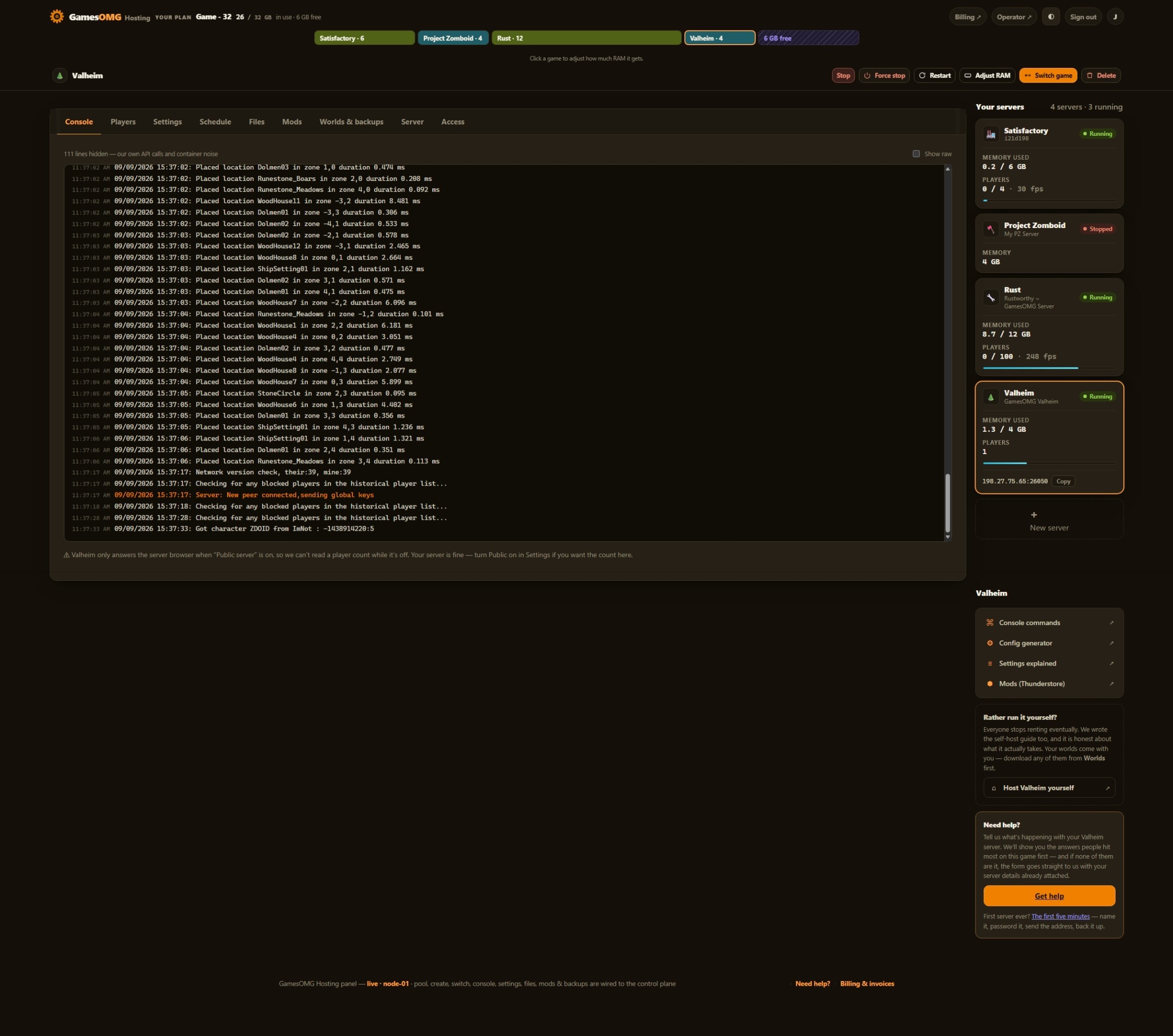This screenshot has height=1036, width=1173.
Task: Open the Files tab
Action: click(256, 122)
